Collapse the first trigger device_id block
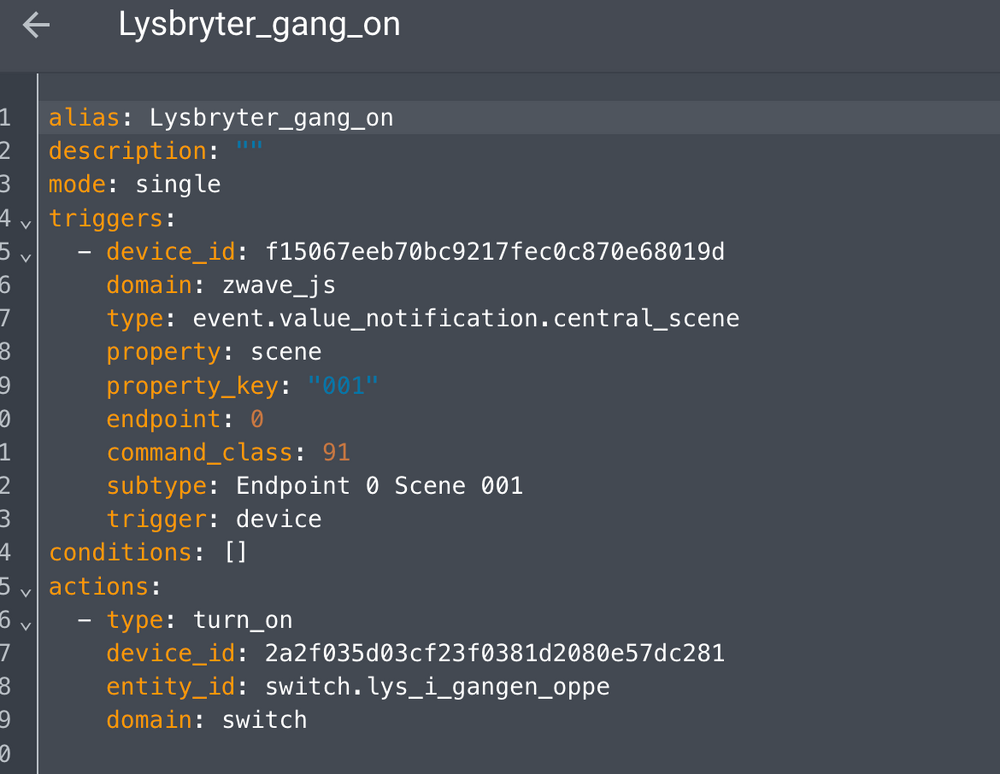 (26, 255)
